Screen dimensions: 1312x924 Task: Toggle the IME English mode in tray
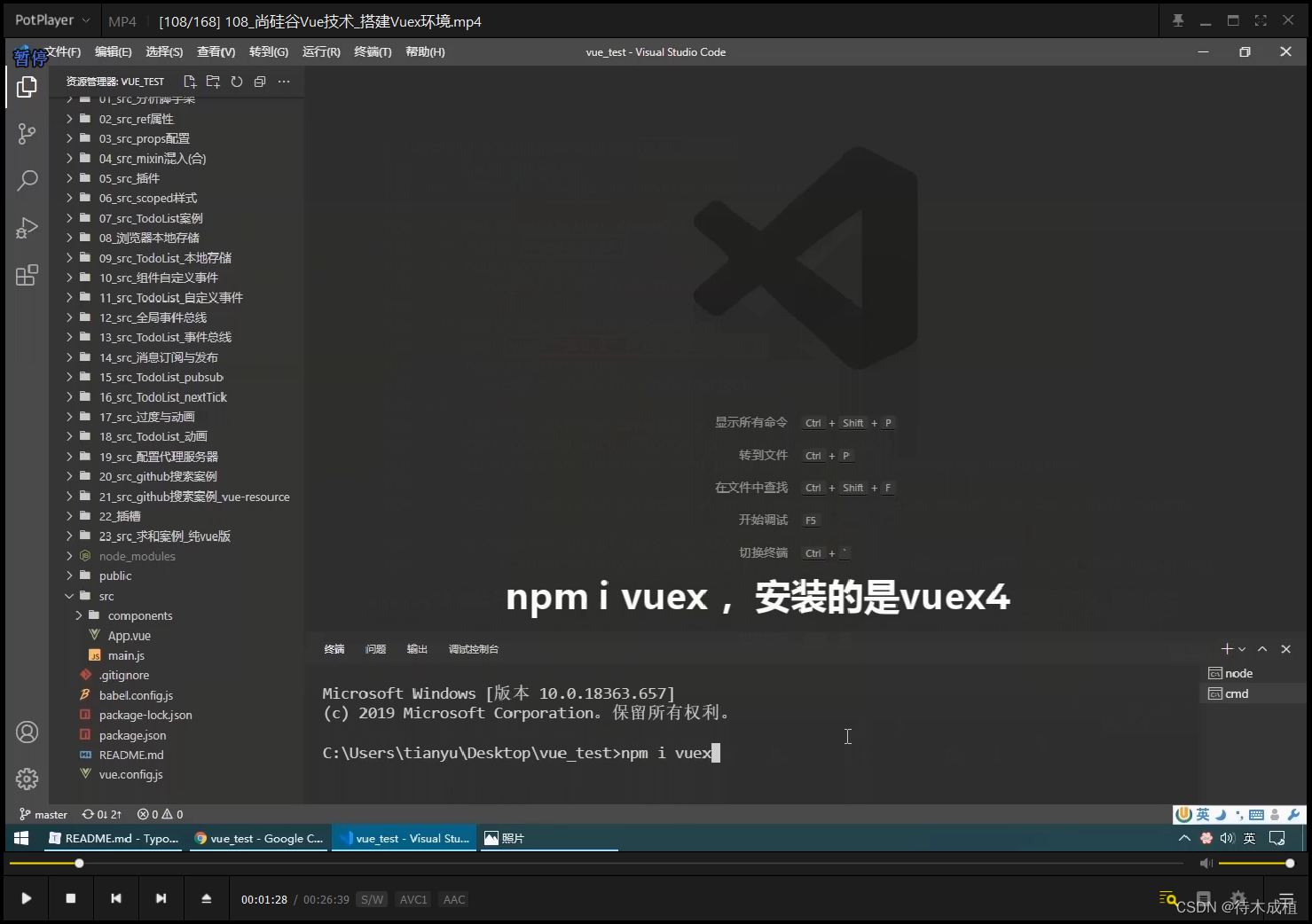[x=1249, y=838]
